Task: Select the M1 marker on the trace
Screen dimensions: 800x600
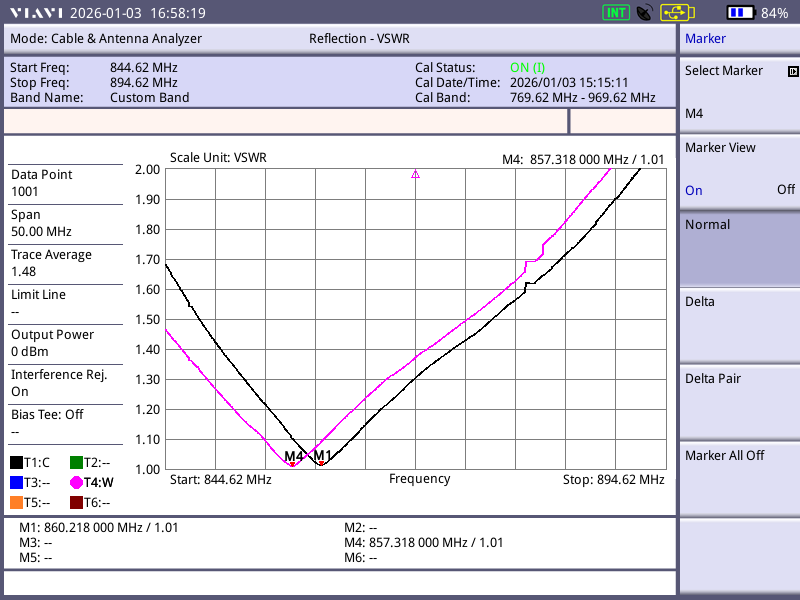Action: tap(321, 462)
